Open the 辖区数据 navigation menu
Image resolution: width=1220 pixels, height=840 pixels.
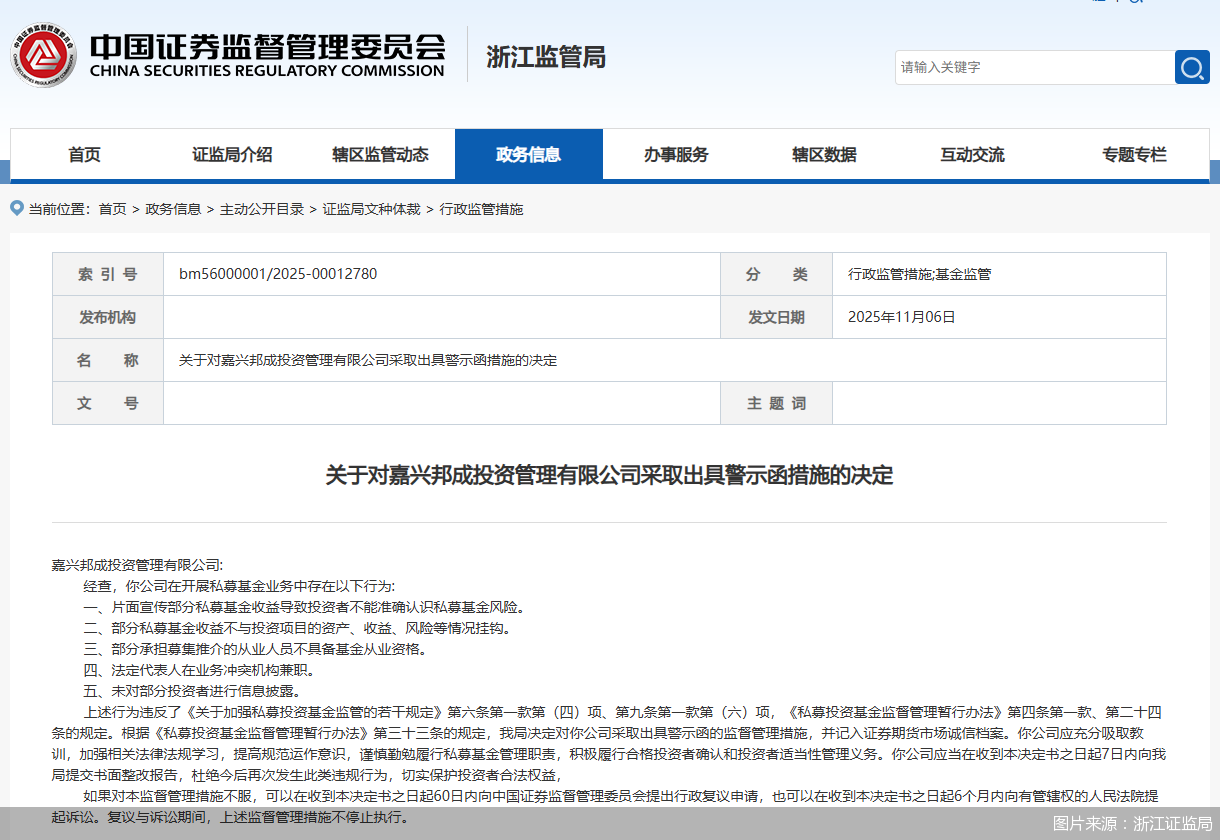(826, 155)
